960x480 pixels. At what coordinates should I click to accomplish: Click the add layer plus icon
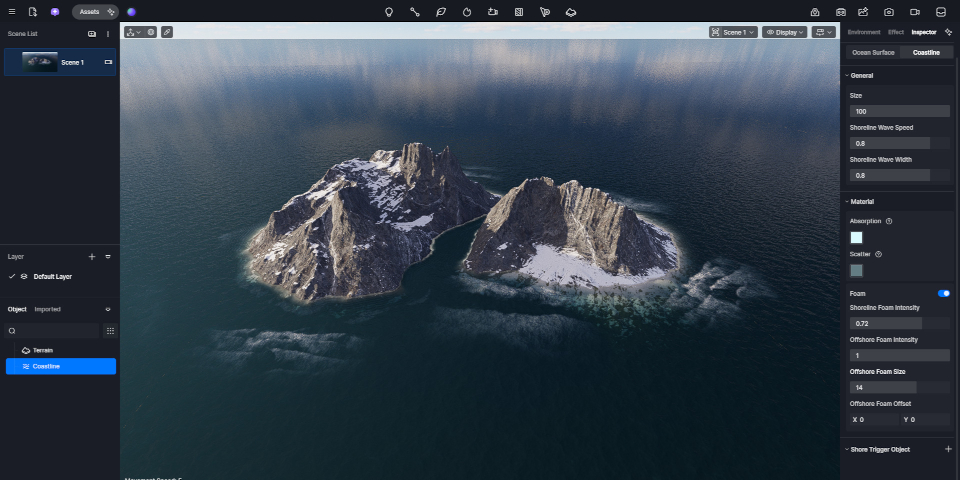click(92, 257)
